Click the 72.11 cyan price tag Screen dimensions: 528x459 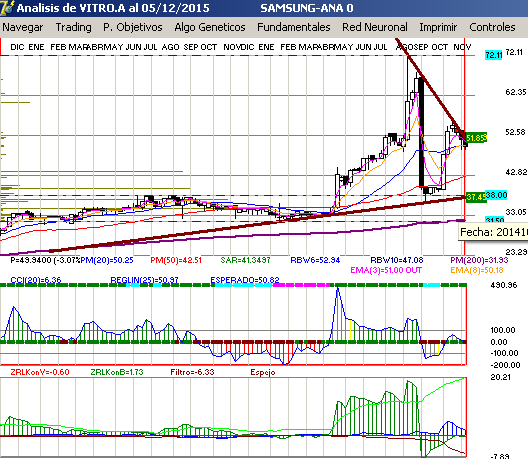(x=493, y=55)
